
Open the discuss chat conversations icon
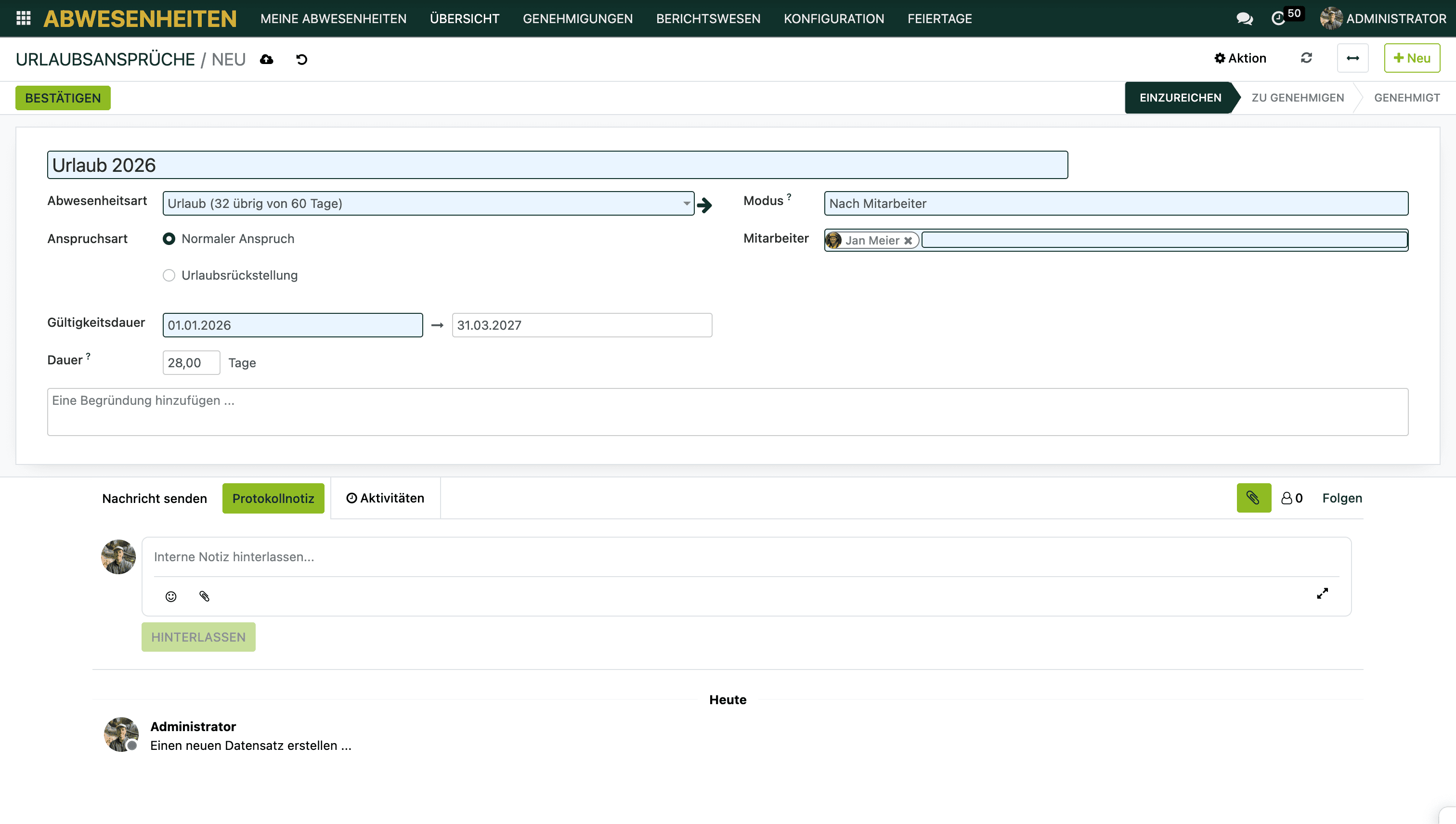point(1244,19)
